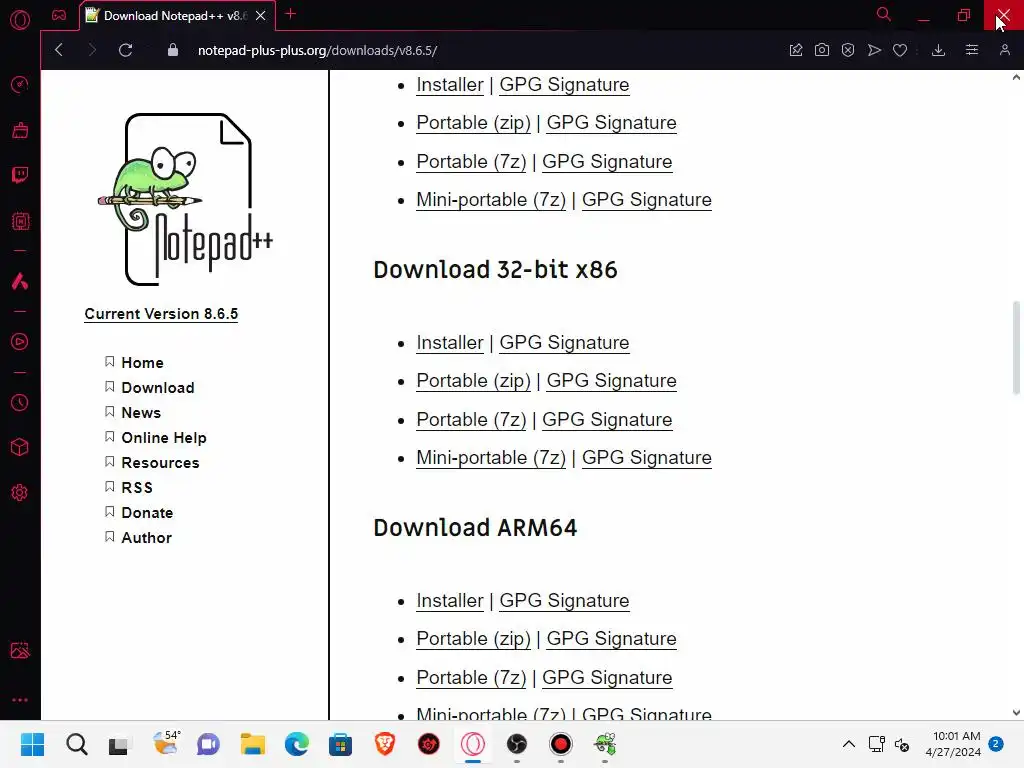Image resolution: width=1024 pixels, height=768 pixels.
Task: Open Brave browser from the taskbar
Action: 385,744
